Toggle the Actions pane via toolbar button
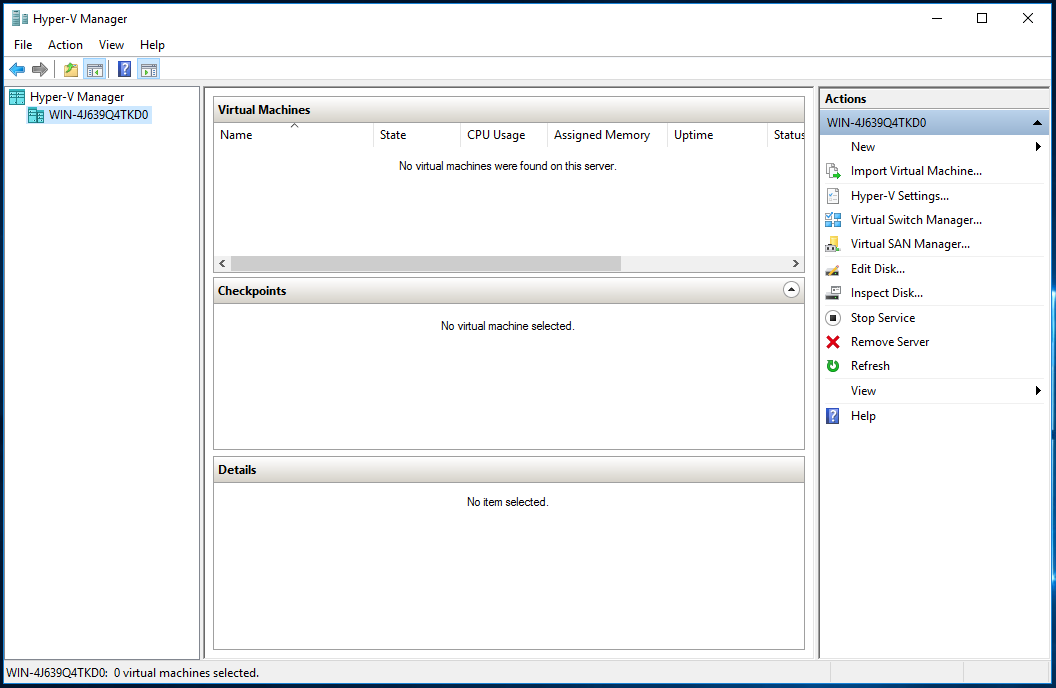This screenshot has width=1056, height=688. pos(148,68)
